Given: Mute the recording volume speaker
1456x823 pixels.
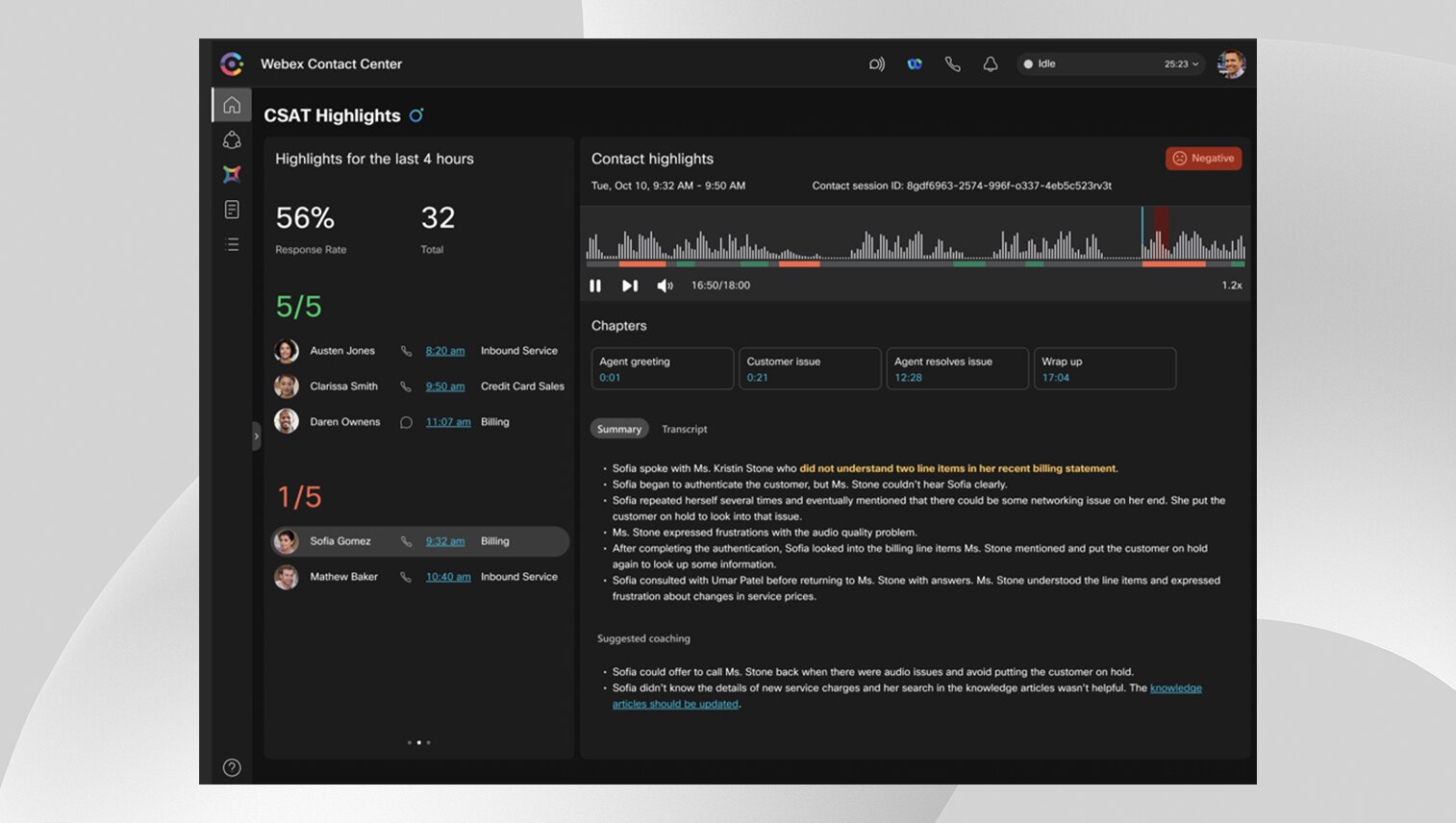Looking at the screenshot, I should 665,286.
